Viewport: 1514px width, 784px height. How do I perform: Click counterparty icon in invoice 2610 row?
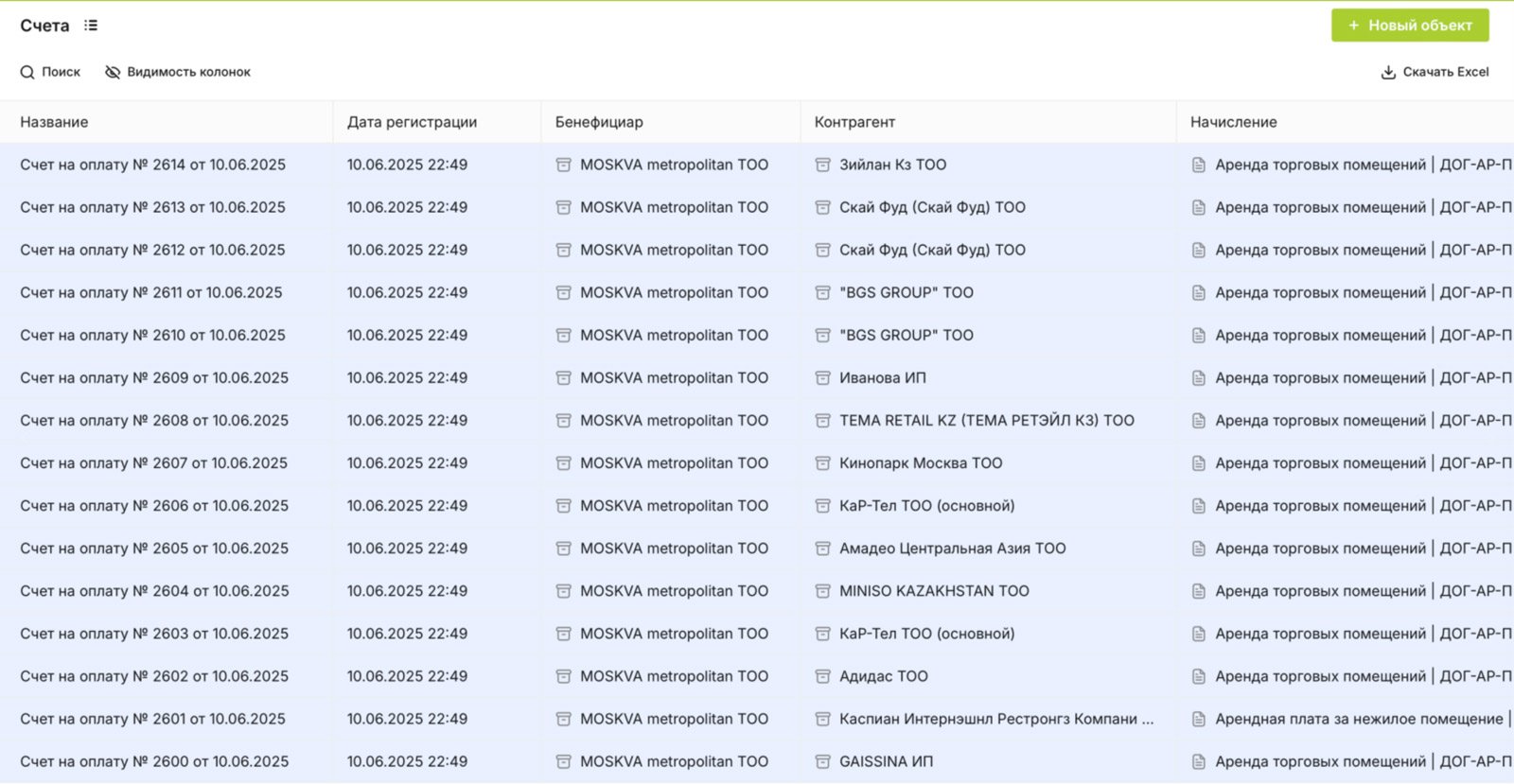(x=822, y=336)
